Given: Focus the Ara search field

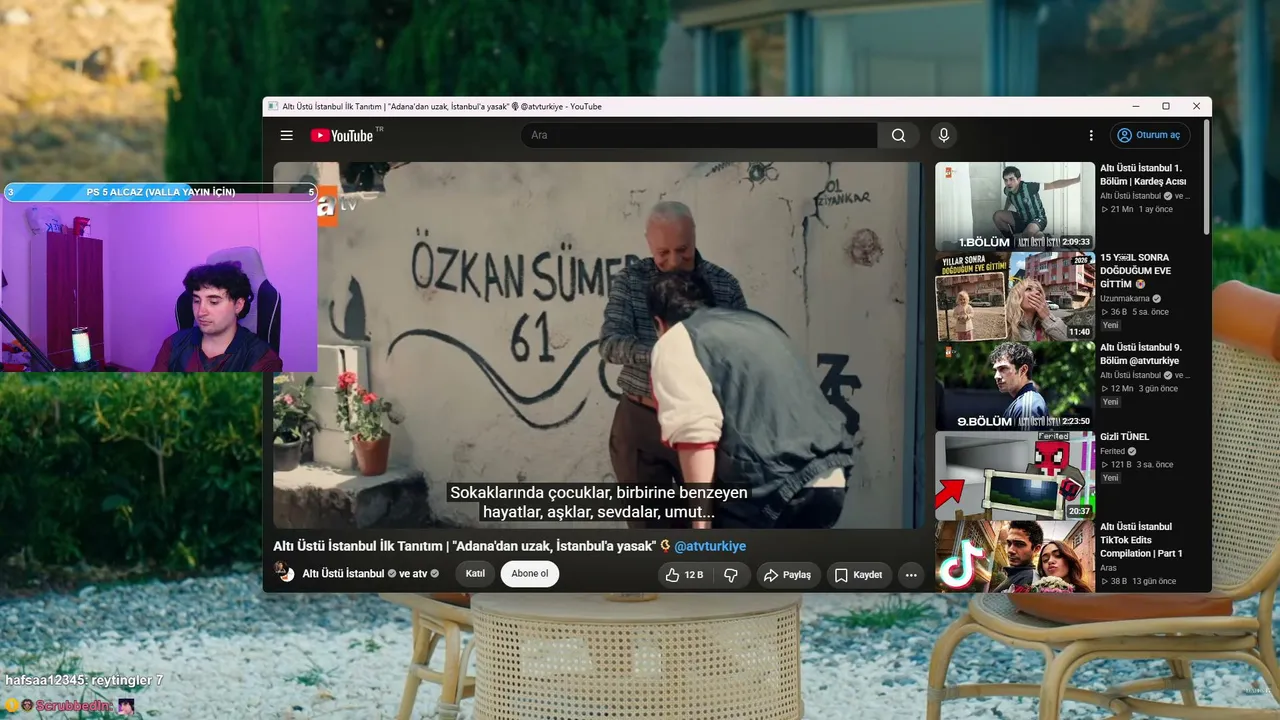Looking at the screenshot, I should (x=699, y=136).
